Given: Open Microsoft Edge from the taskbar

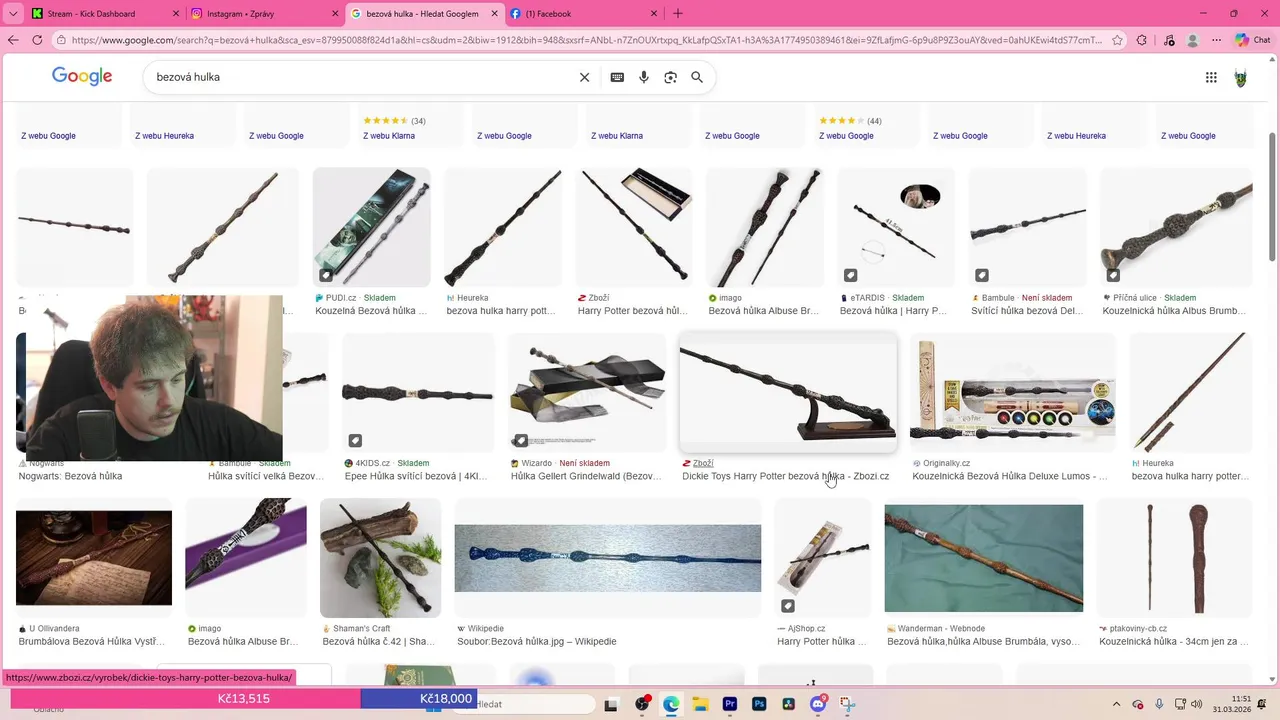Looking at the screenshot, I should point(671,704).
